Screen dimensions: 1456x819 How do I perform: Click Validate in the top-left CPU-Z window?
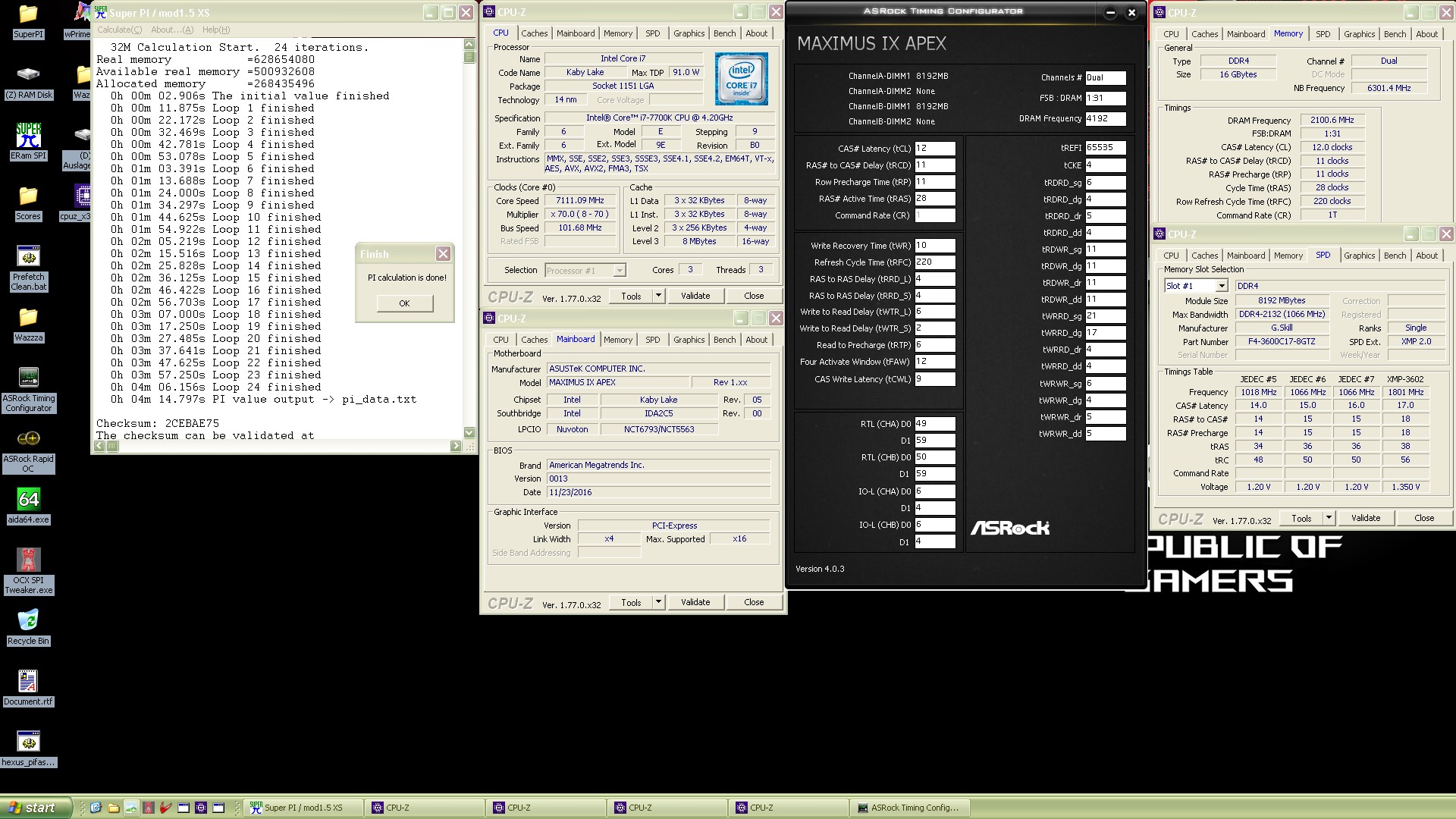coord(695,296)
